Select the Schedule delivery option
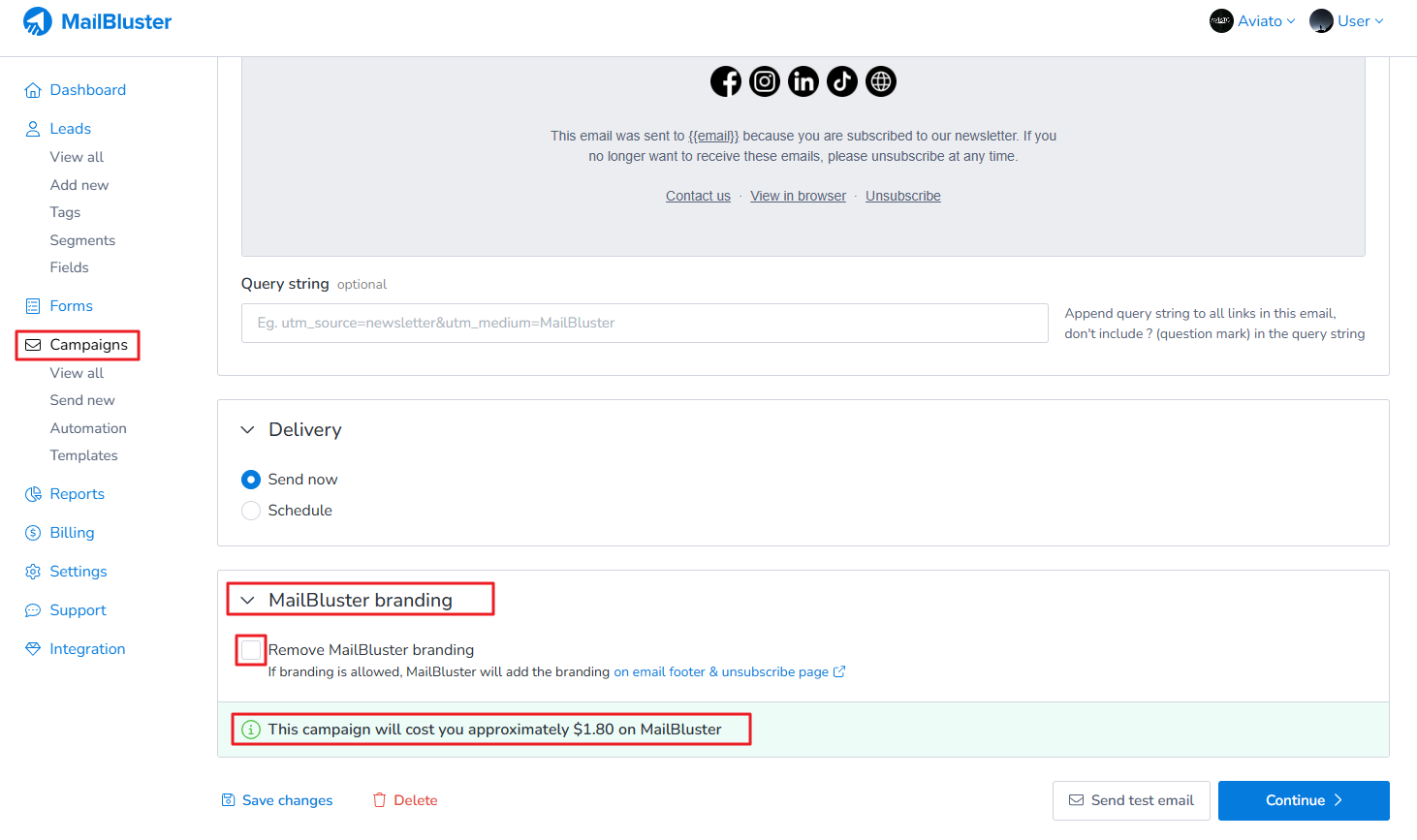 tap(251, 511)
